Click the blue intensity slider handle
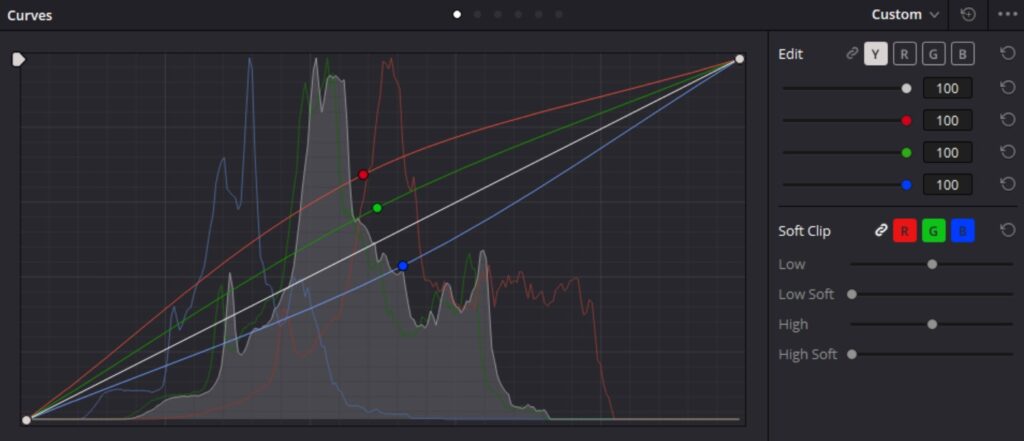1024x441 pixels. click(x=906, y=185)
